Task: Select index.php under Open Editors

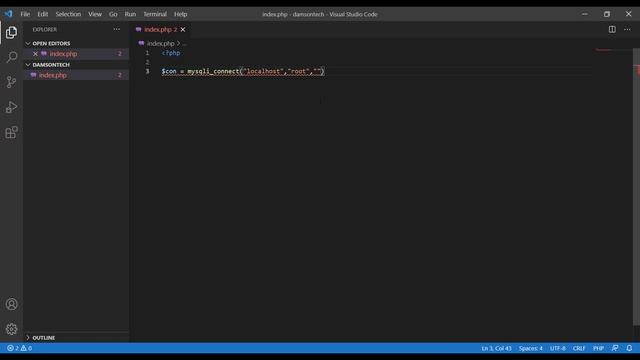Action: click(76, 54)
